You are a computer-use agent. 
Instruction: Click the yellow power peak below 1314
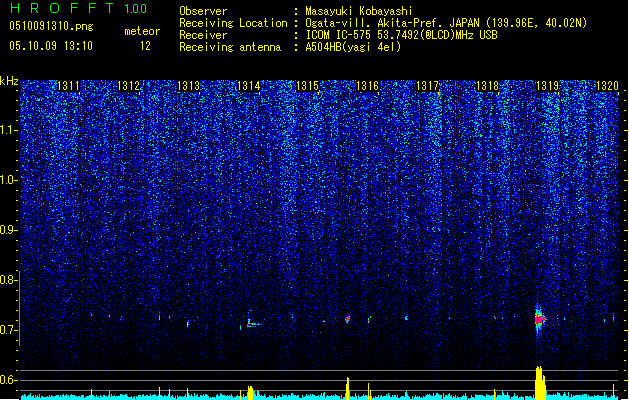pos(250,393)
